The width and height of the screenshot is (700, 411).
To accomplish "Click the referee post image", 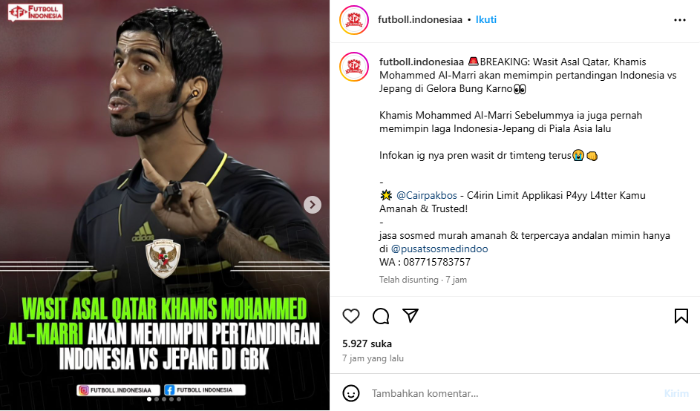I will click(165, 205).
